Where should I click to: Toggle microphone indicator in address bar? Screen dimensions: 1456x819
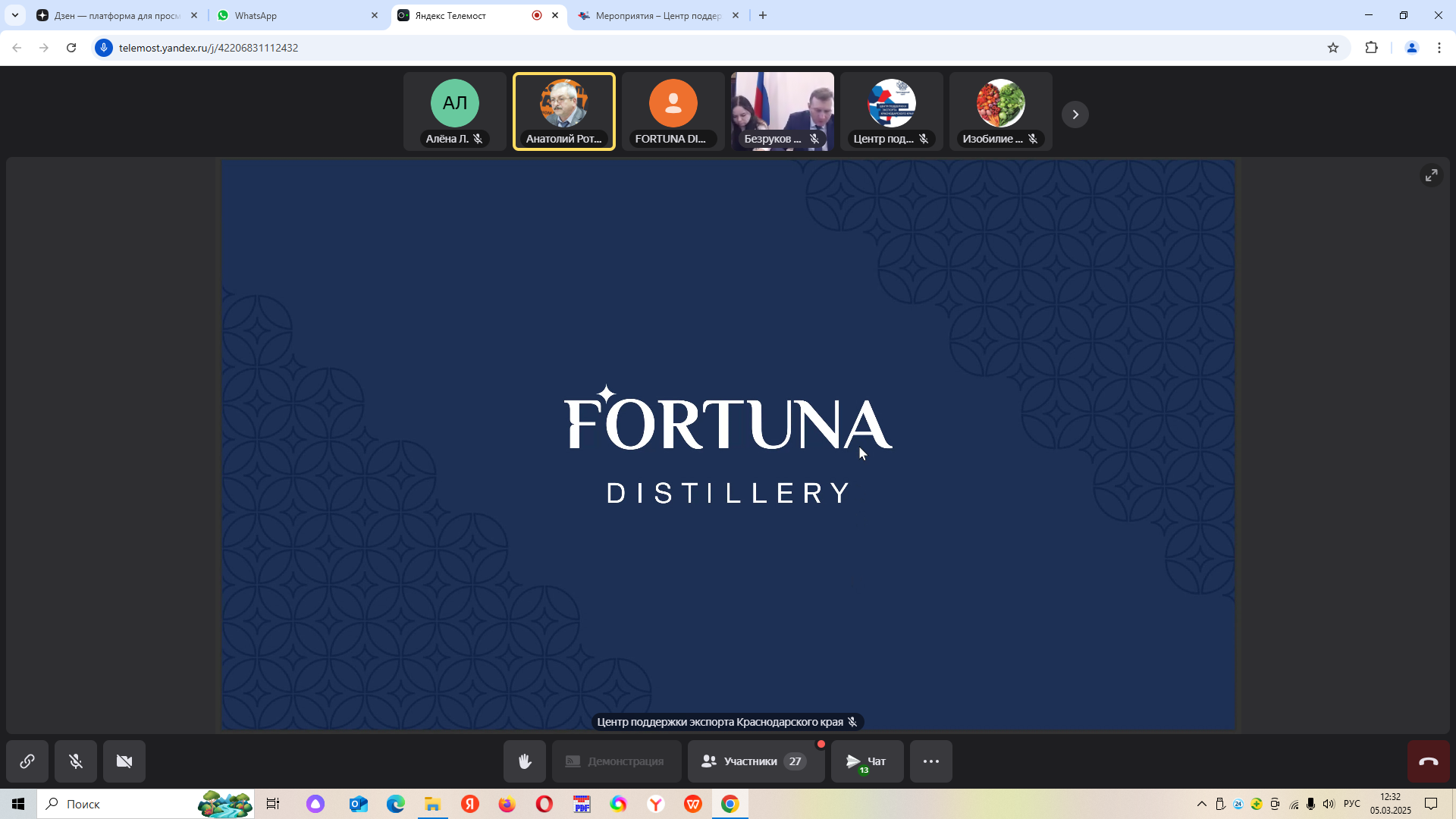tap(104, 48)
